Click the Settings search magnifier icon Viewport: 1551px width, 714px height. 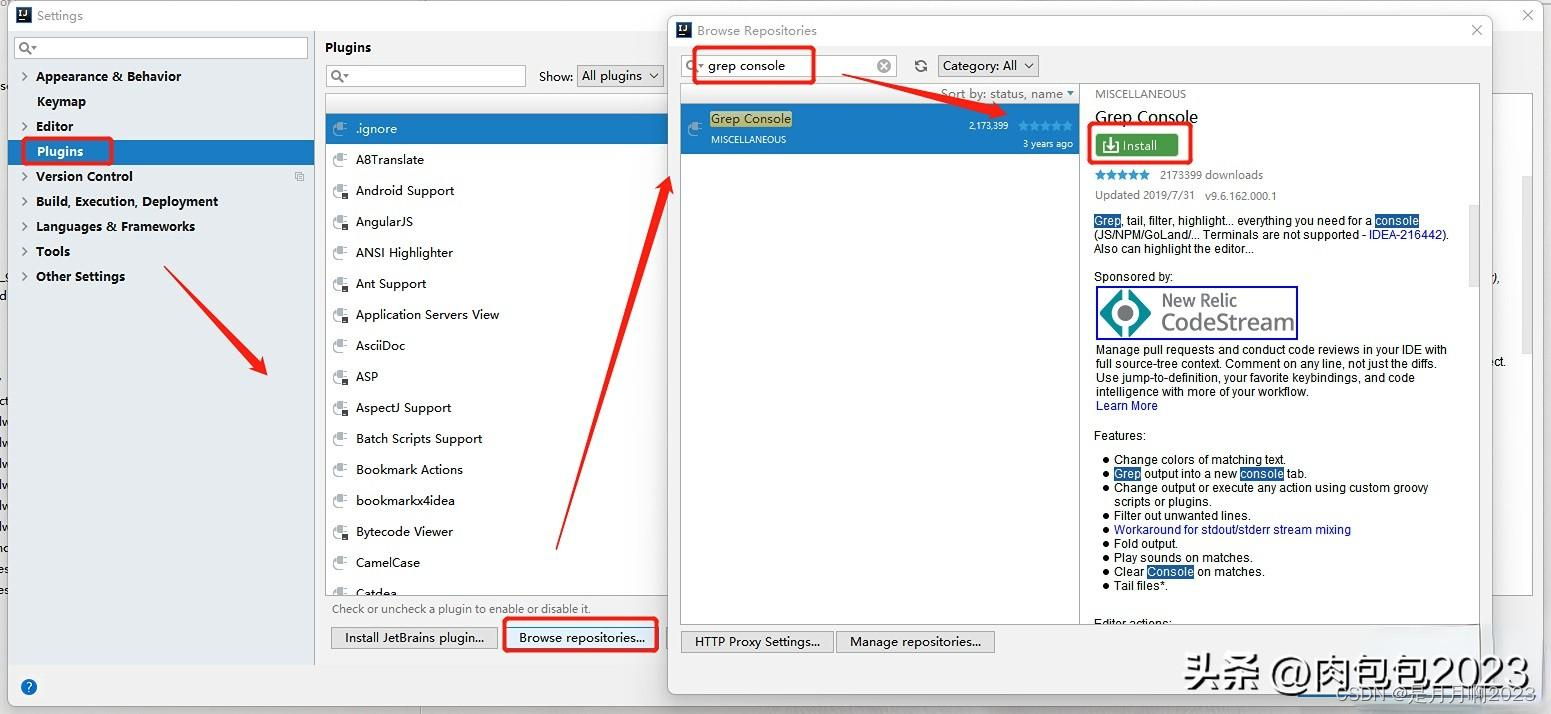pos(27,48)
